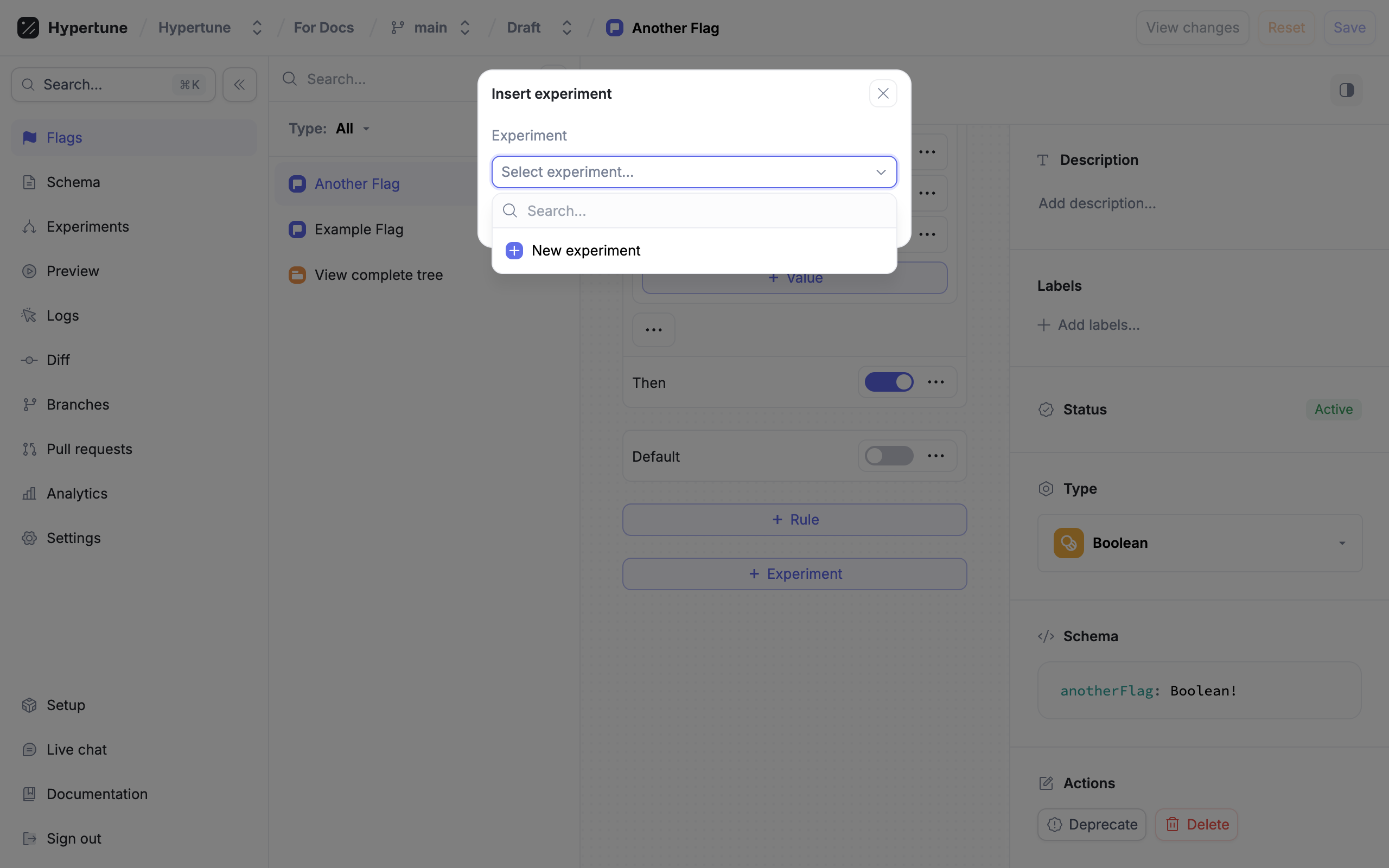Open the Type All filter dropdown
The height and width of the screenshot is (868, 1389).
tap(329, 129)
